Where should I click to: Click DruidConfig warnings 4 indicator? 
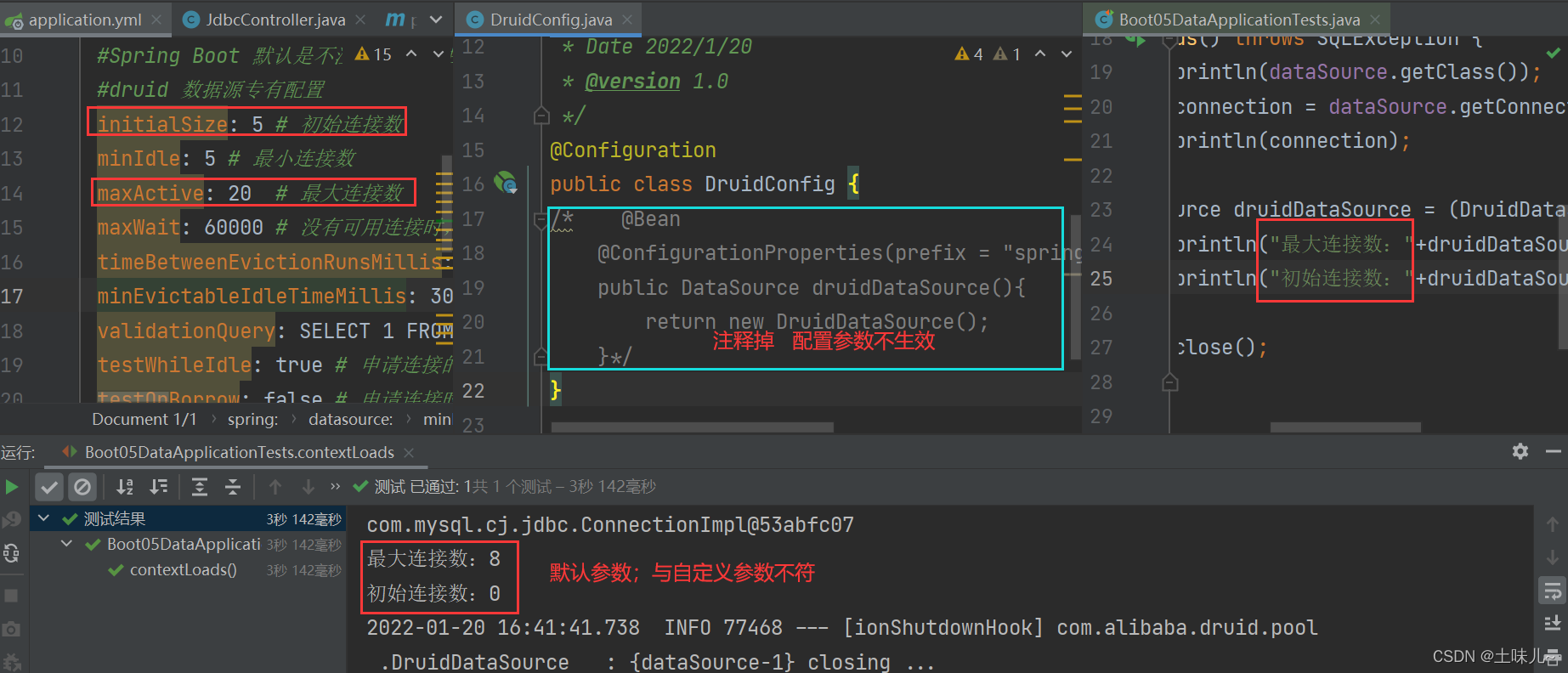pyautogui.click(x=970, y=54)
